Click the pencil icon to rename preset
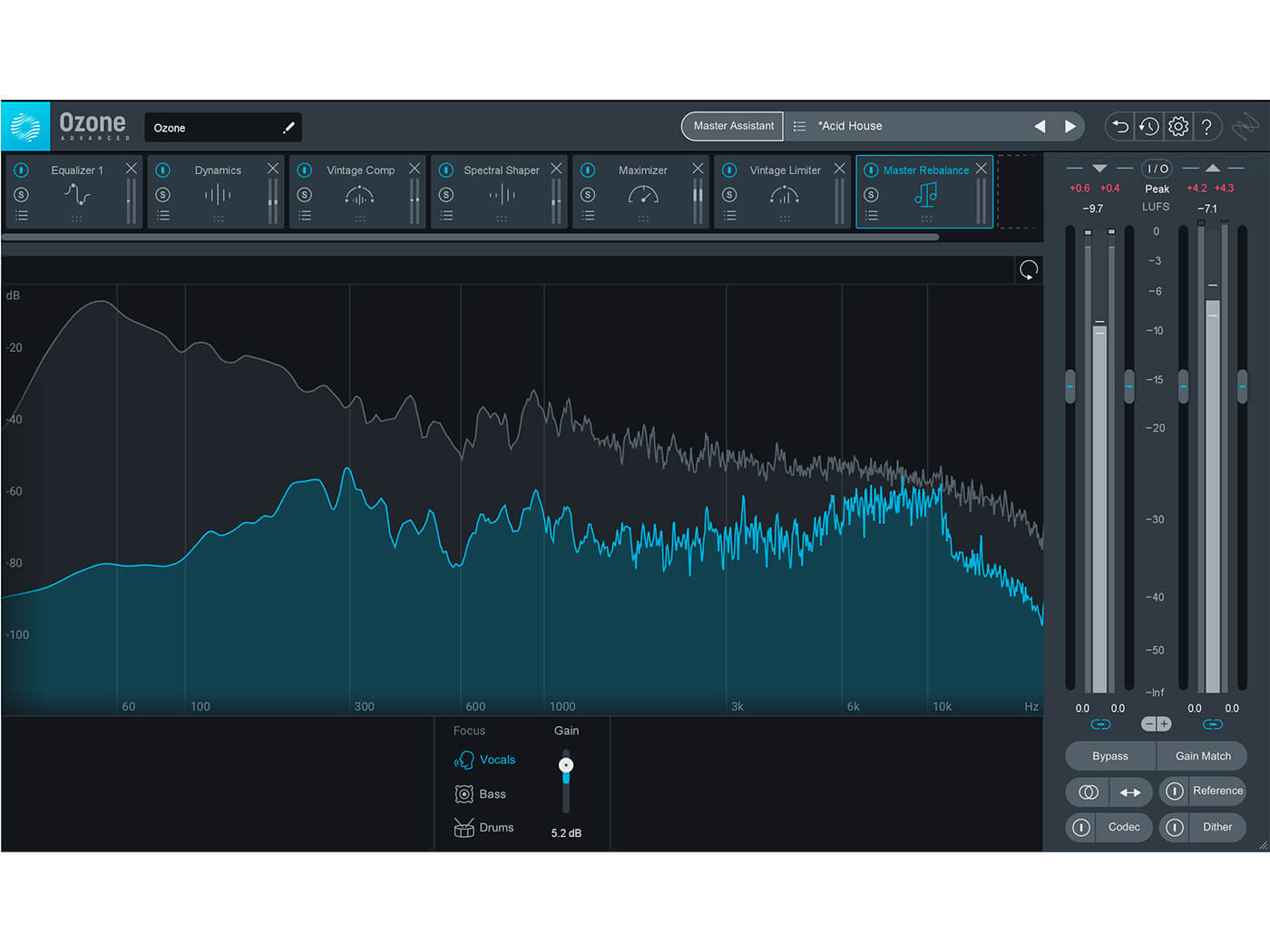Screen dimensions: 1270x952 pos(288,128)
